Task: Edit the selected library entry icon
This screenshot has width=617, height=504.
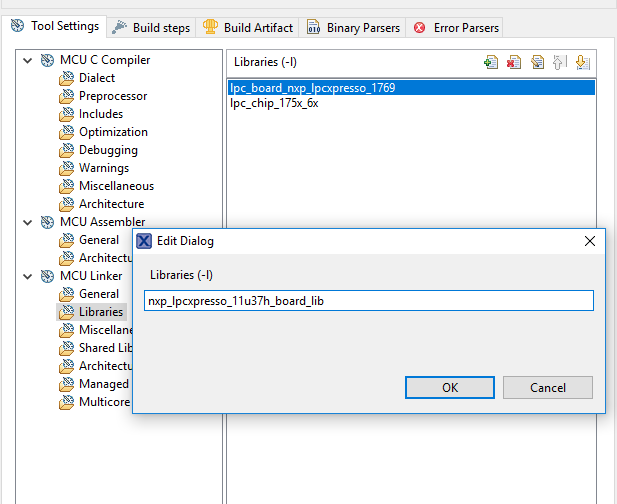Action: point(537,62)
